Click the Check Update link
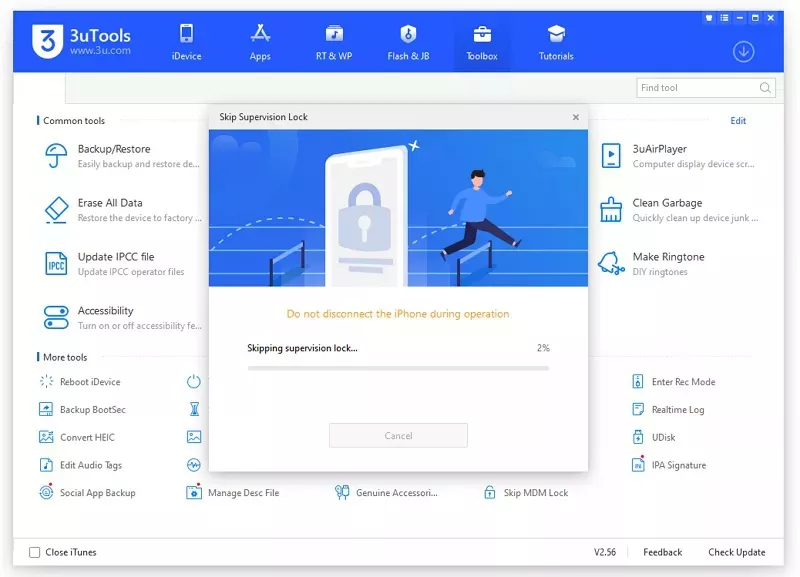 click(737, 552)
